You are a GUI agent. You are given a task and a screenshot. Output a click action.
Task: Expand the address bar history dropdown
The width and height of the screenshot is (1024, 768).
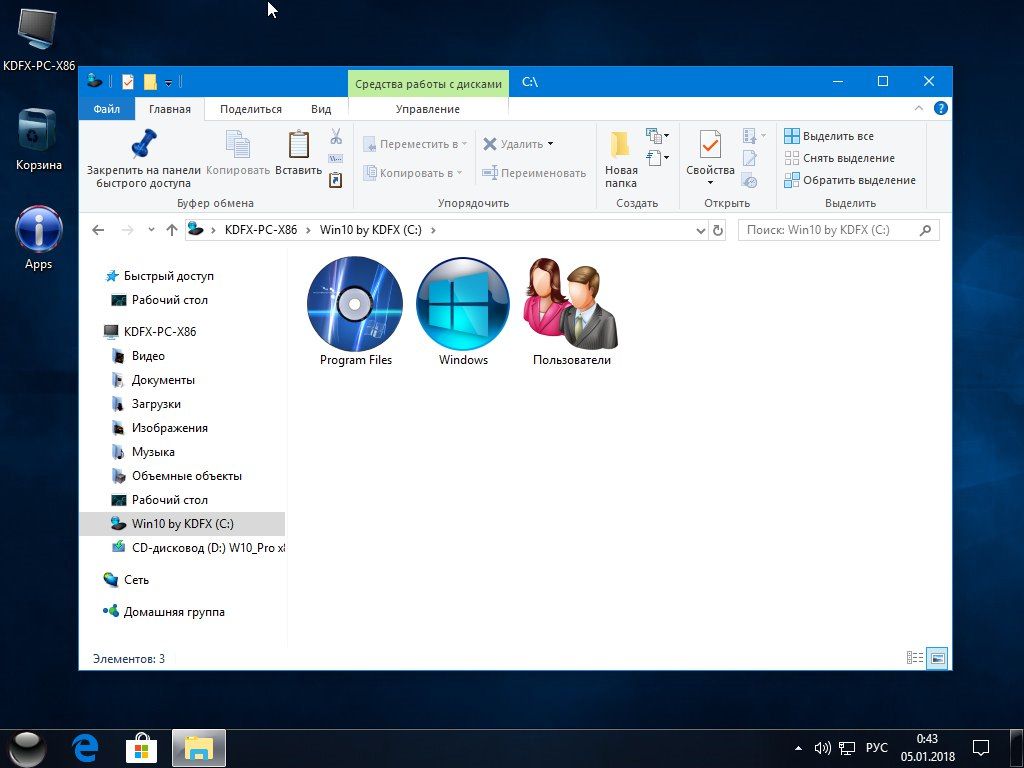700,230
